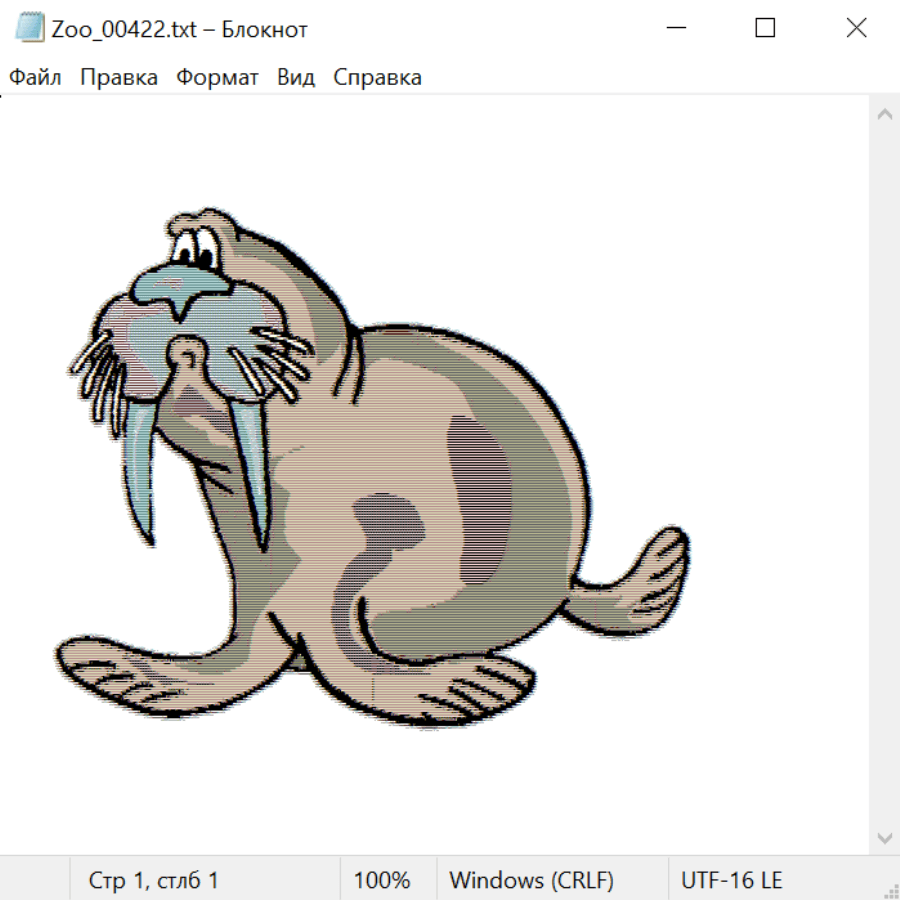Open the Правка menu
The image size is (900, 900).
[x=118, y=78]
